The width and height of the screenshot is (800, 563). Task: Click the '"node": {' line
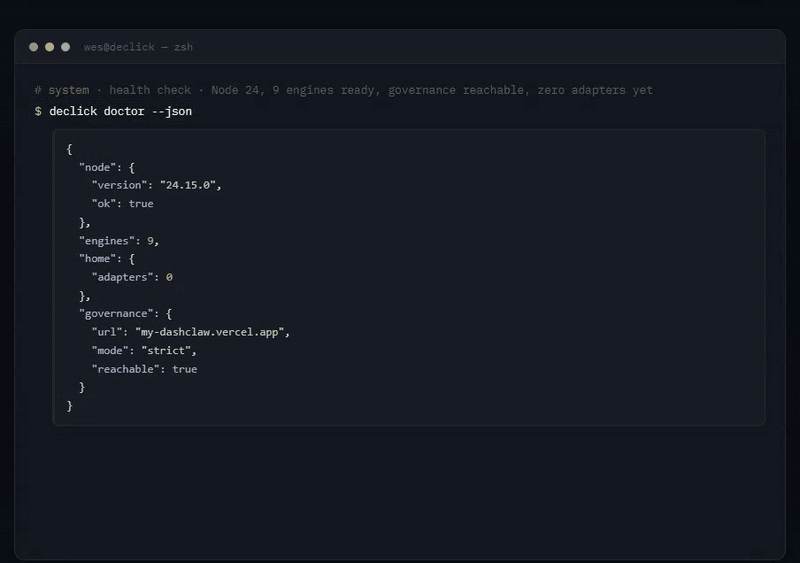(107, 167)
